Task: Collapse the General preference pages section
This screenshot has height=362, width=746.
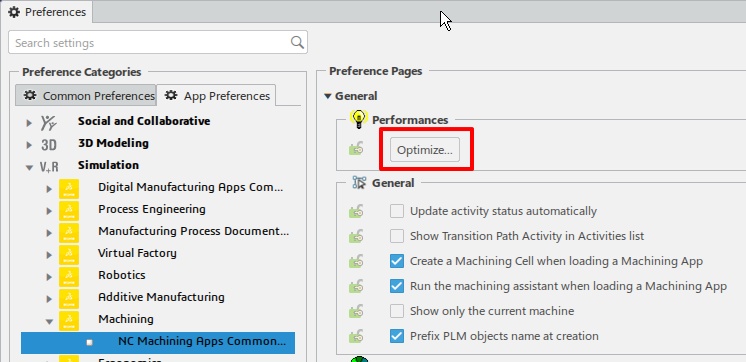Action: tap(327, 96)
